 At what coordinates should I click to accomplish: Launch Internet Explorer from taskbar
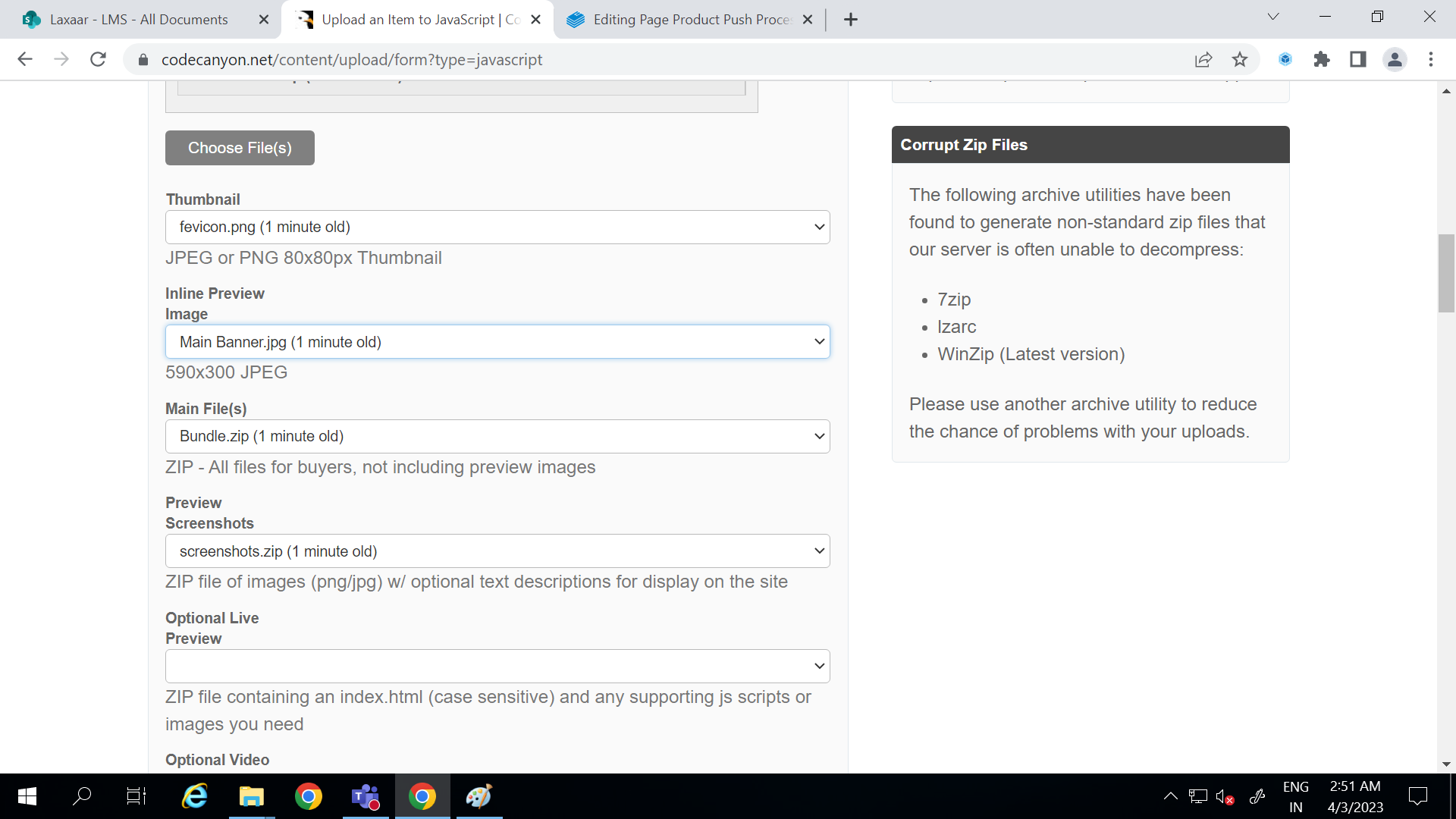pyautogui.click(x=195, y=796)
